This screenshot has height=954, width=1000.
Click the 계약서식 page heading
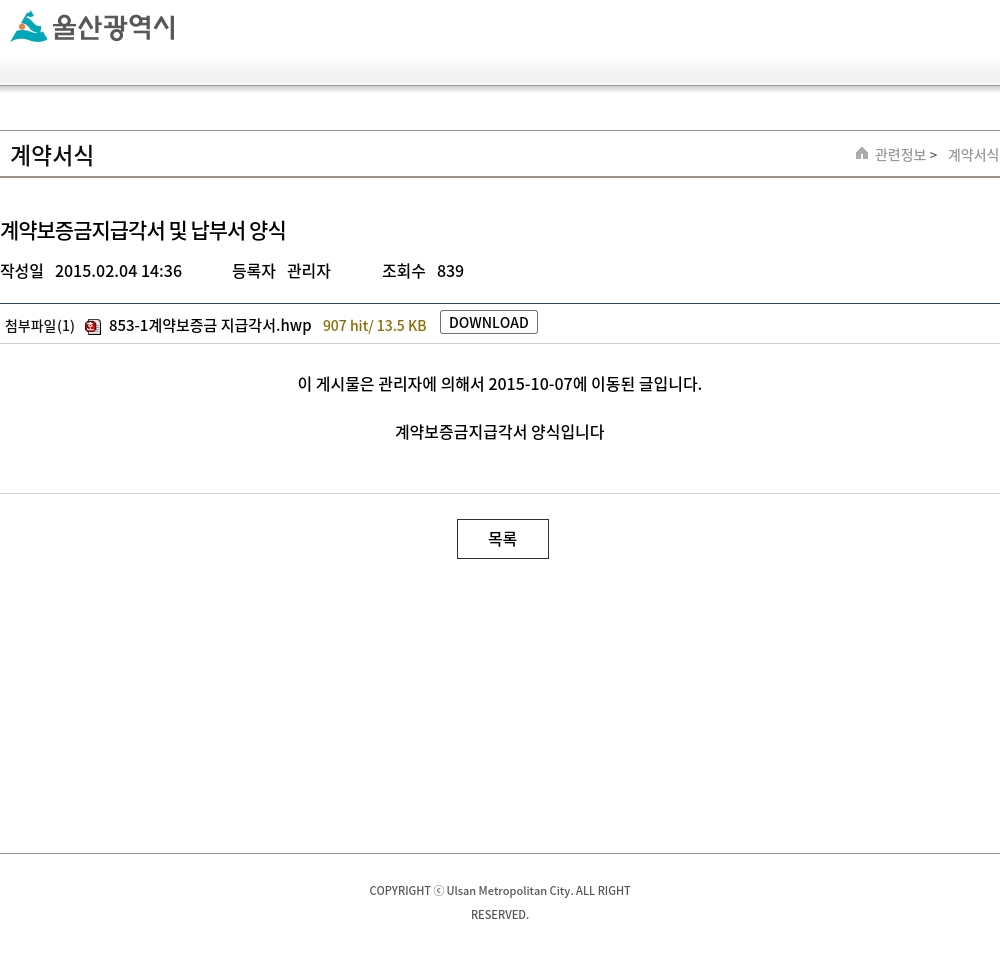(52, 156)
